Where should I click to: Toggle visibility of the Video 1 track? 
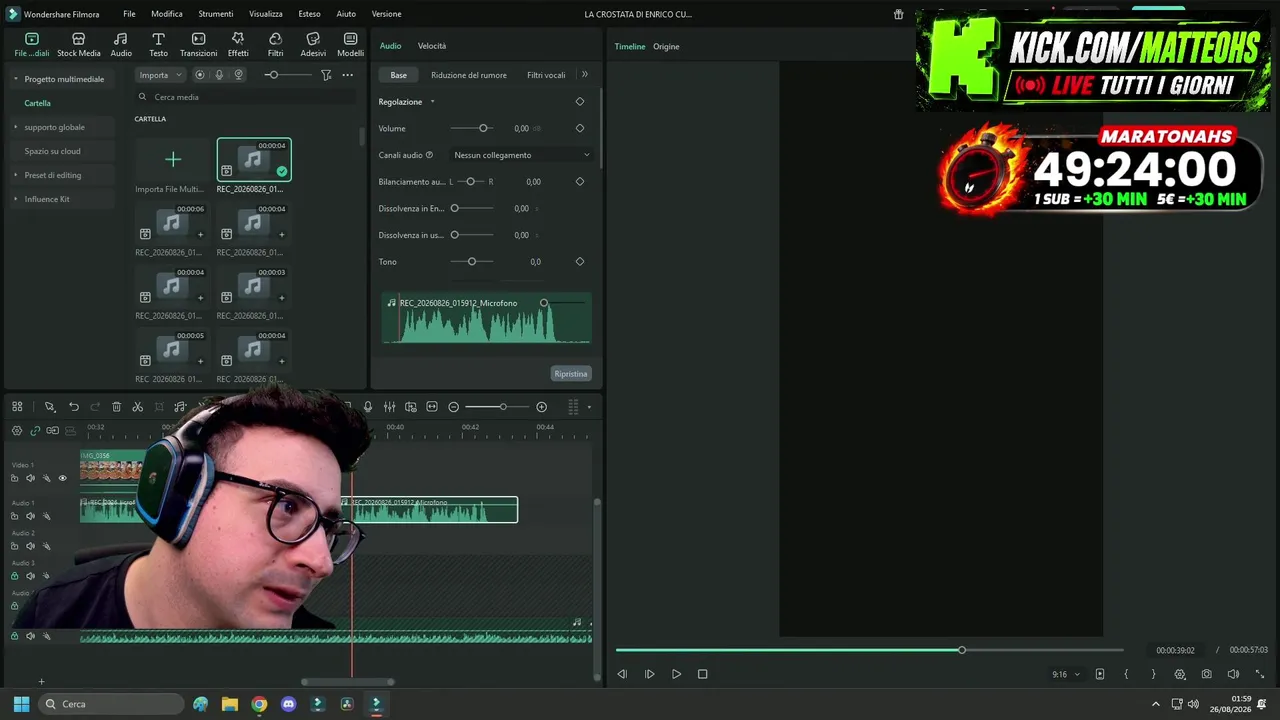(x=62, y=478)
